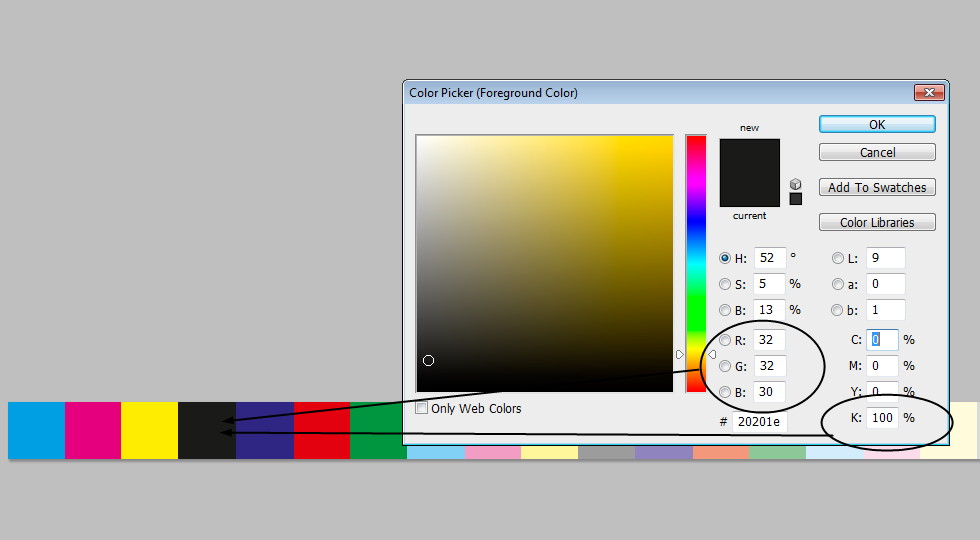980x540 pixels.
Task: Click the cyan swatch in the strip
Action: [36, 431]
